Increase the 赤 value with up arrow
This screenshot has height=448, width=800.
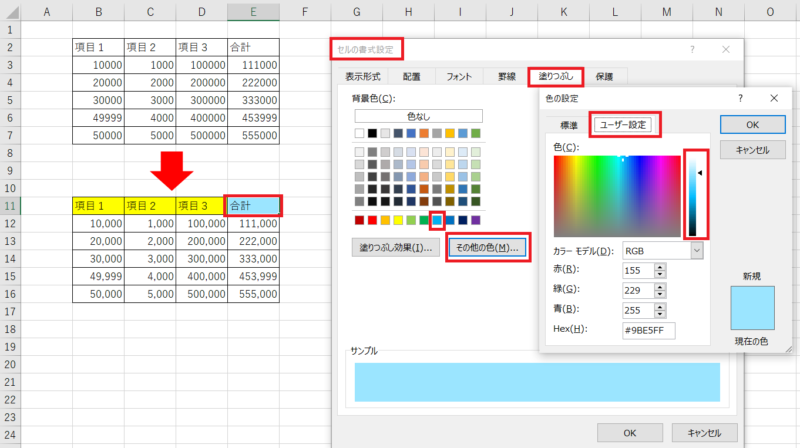point(660,267)
